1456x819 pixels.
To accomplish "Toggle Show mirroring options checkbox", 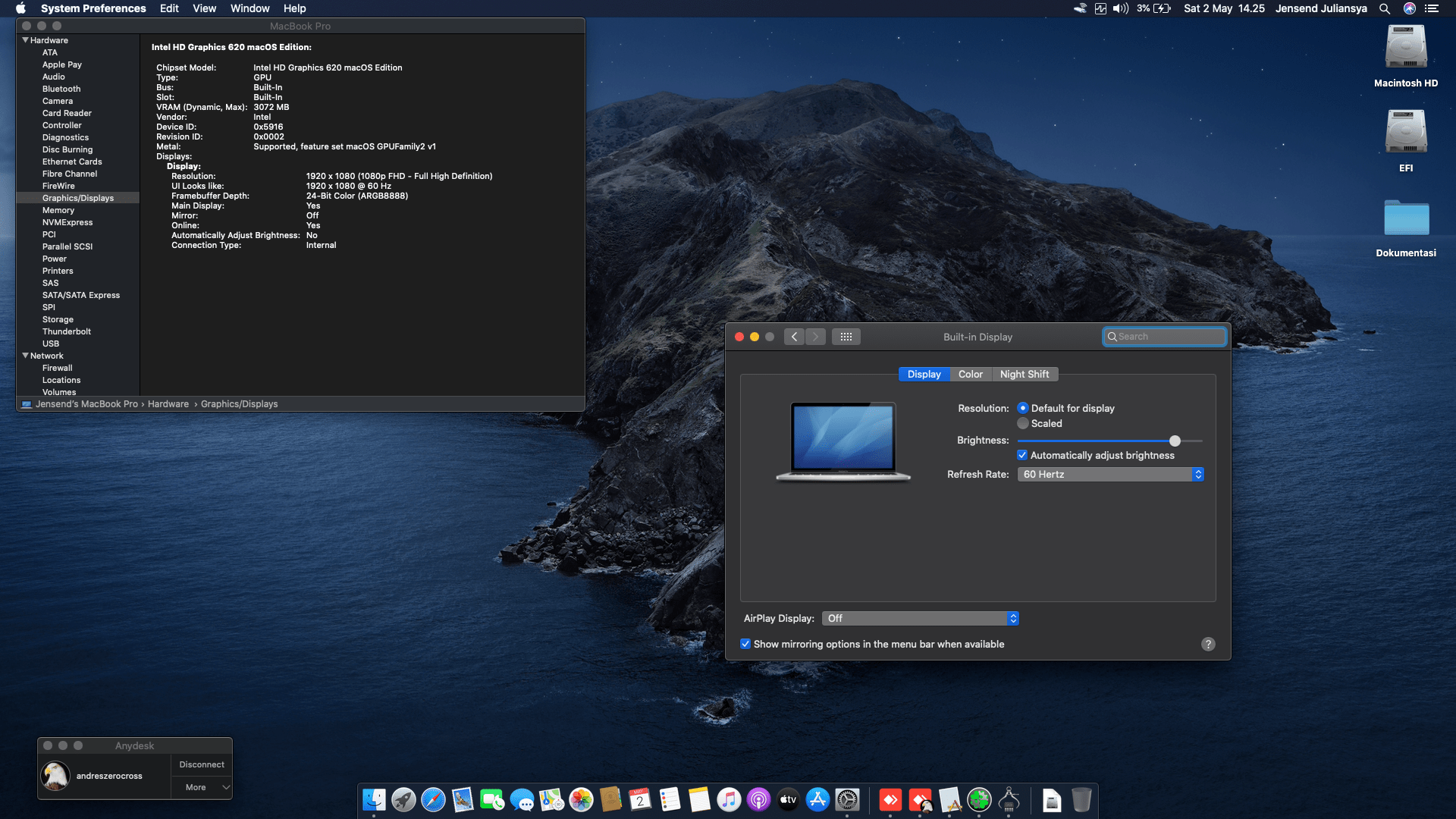I will click(x=745, y=644).
